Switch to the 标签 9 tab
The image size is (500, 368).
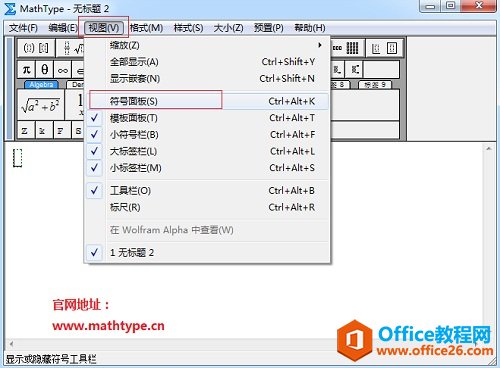click(x=375, y=85)
